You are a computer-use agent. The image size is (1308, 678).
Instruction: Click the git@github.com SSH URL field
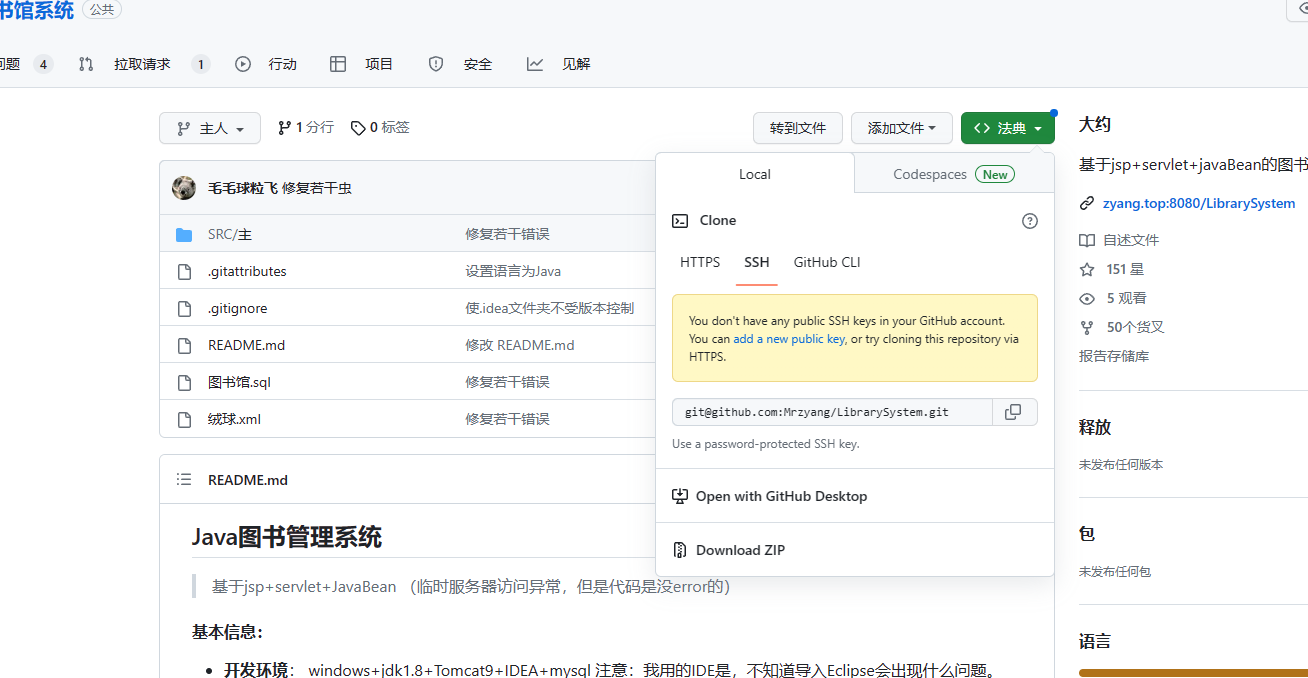click(x=832, y=412)
